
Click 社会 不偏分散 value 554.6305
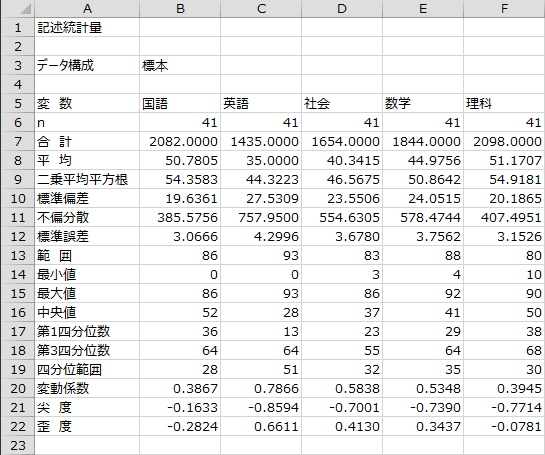pyautogui.click(x=342, y=218)
